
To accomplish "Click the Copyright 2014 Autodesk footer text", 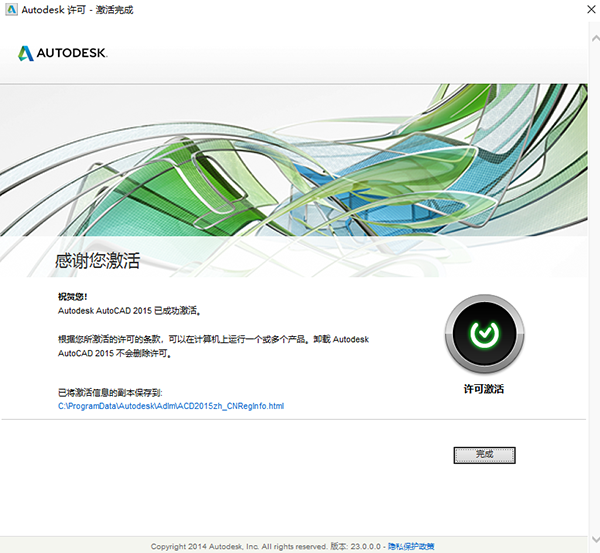I will tap(238, 546).
